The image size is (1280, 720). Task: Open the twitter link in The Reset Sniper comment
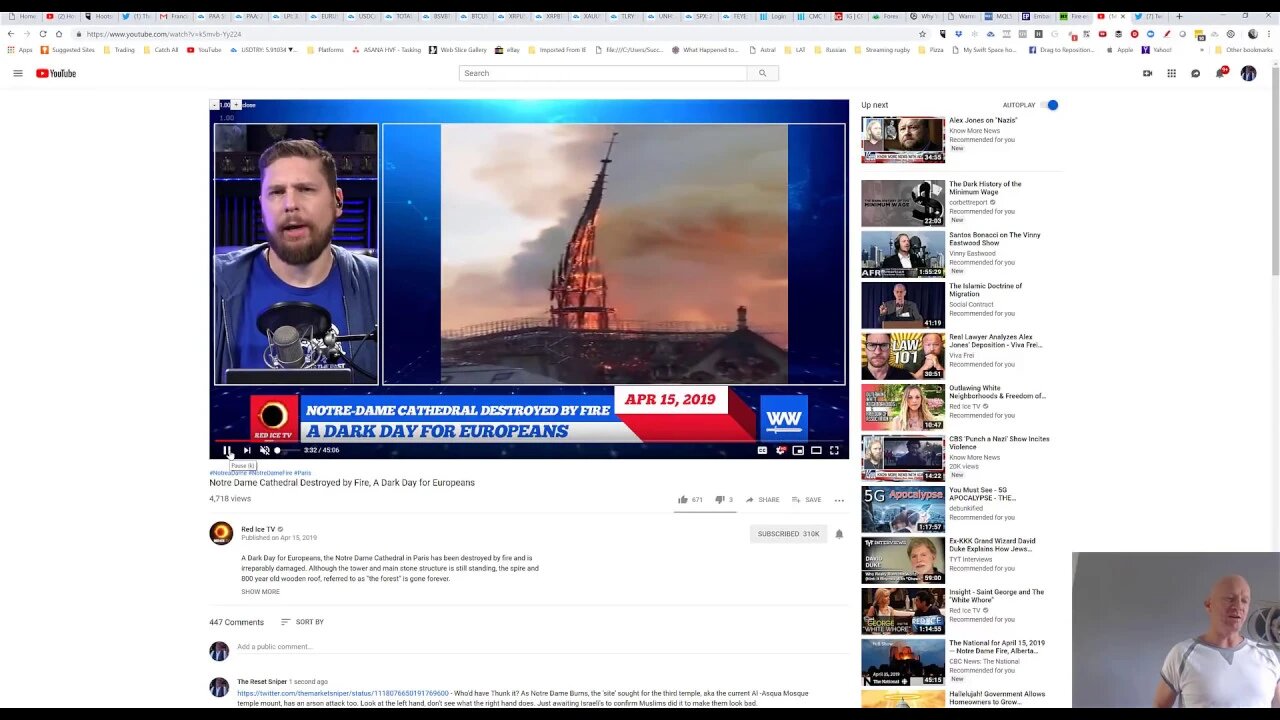click(x=343, y=693)
